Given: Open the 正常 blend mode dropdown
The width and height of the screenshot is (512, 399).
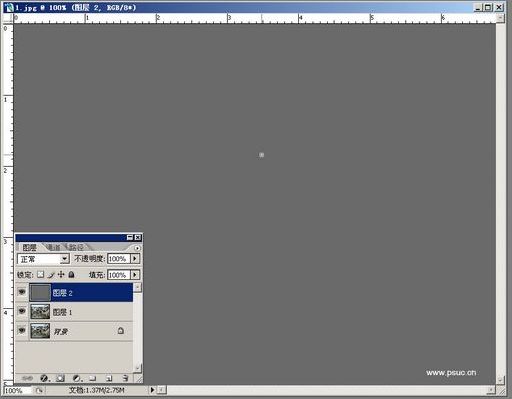Looking at the screenshot, I should pos(43,259).
